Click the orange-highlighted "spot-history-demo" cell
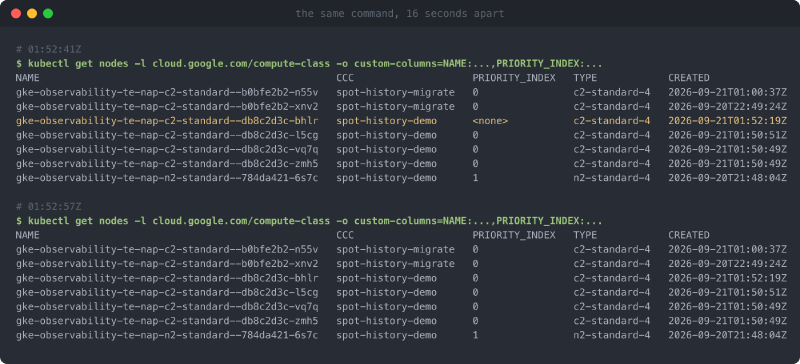 click(x=387, y=121)
